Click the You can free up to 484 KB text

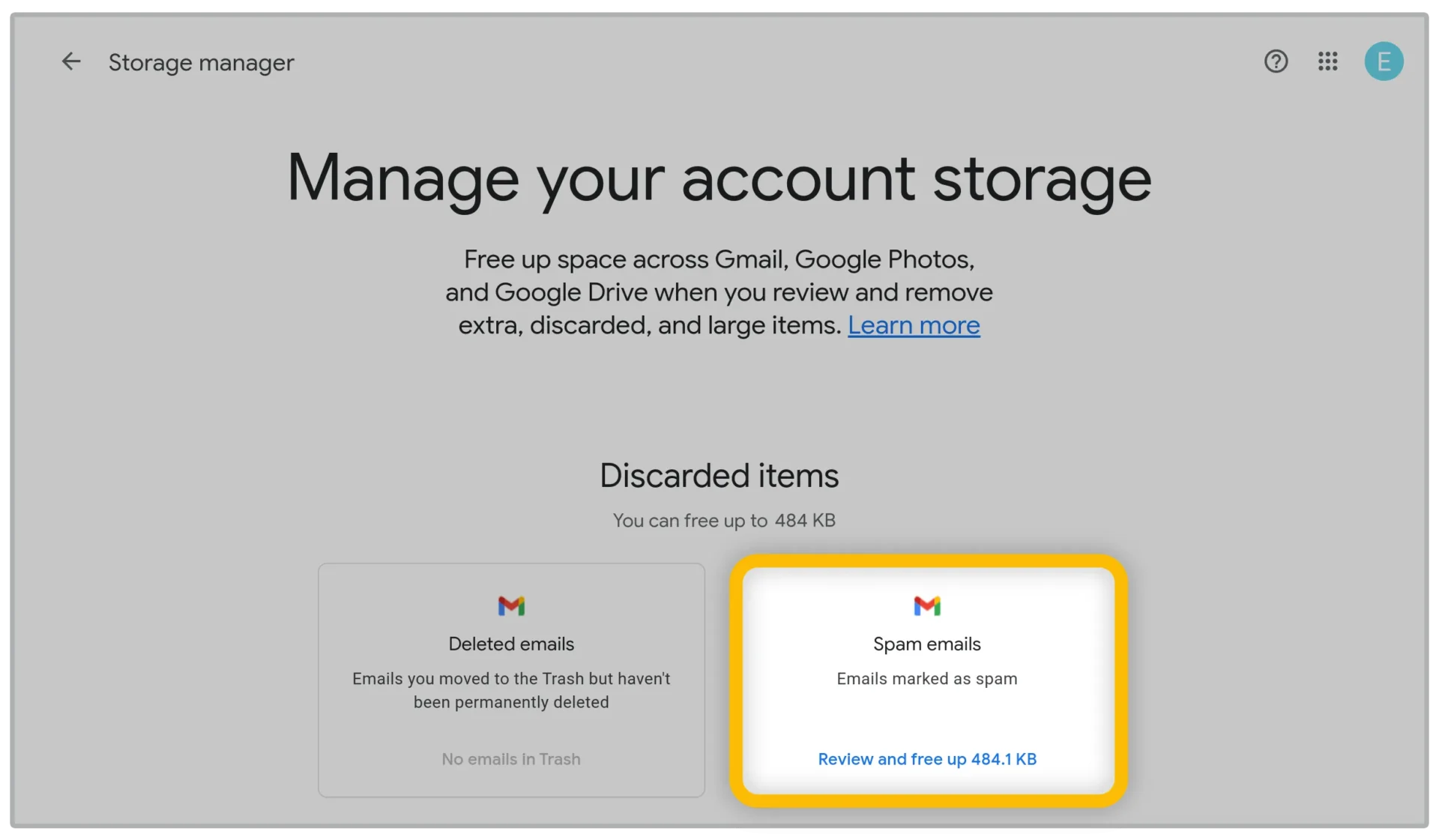coord(724,521)
